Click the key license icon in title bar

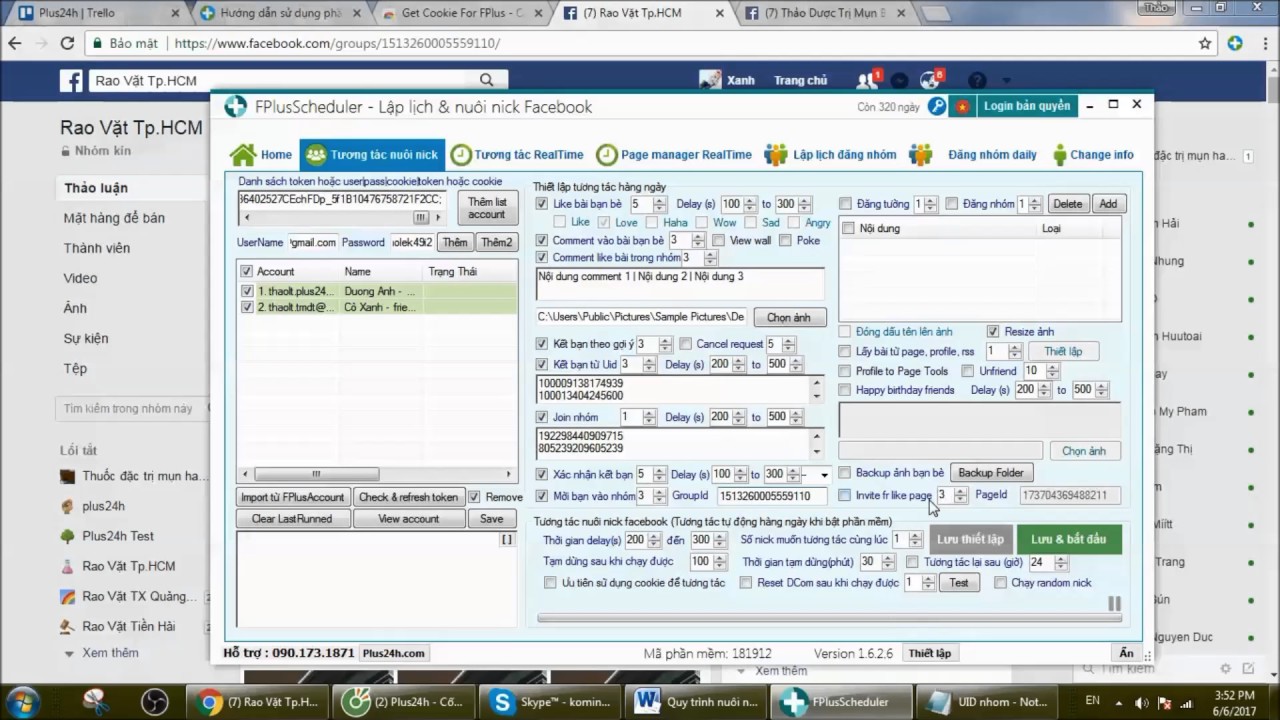click(x=937, y=107)
